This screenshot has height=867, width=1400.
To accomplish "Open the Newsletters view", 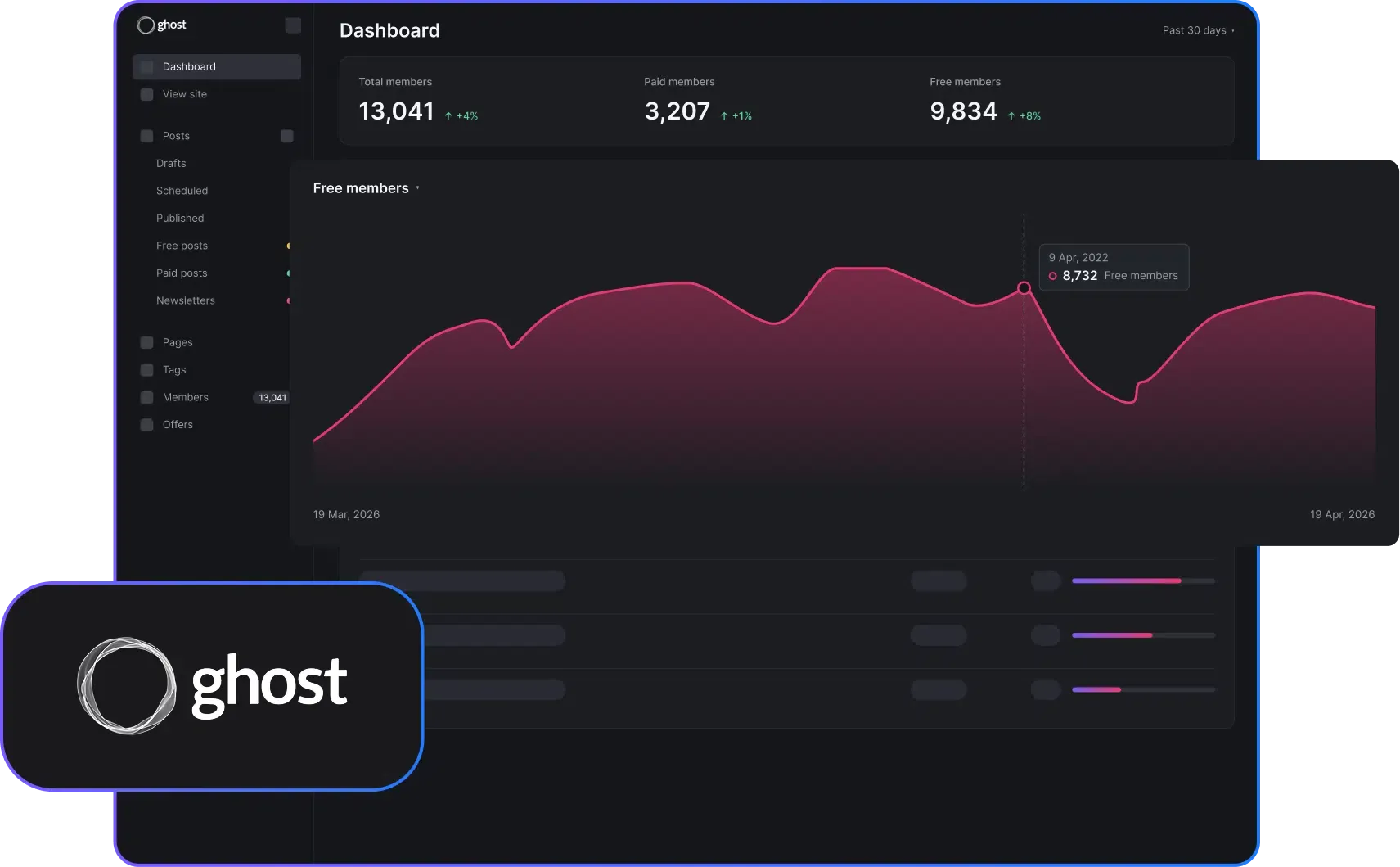I will [x=186, y=300].
